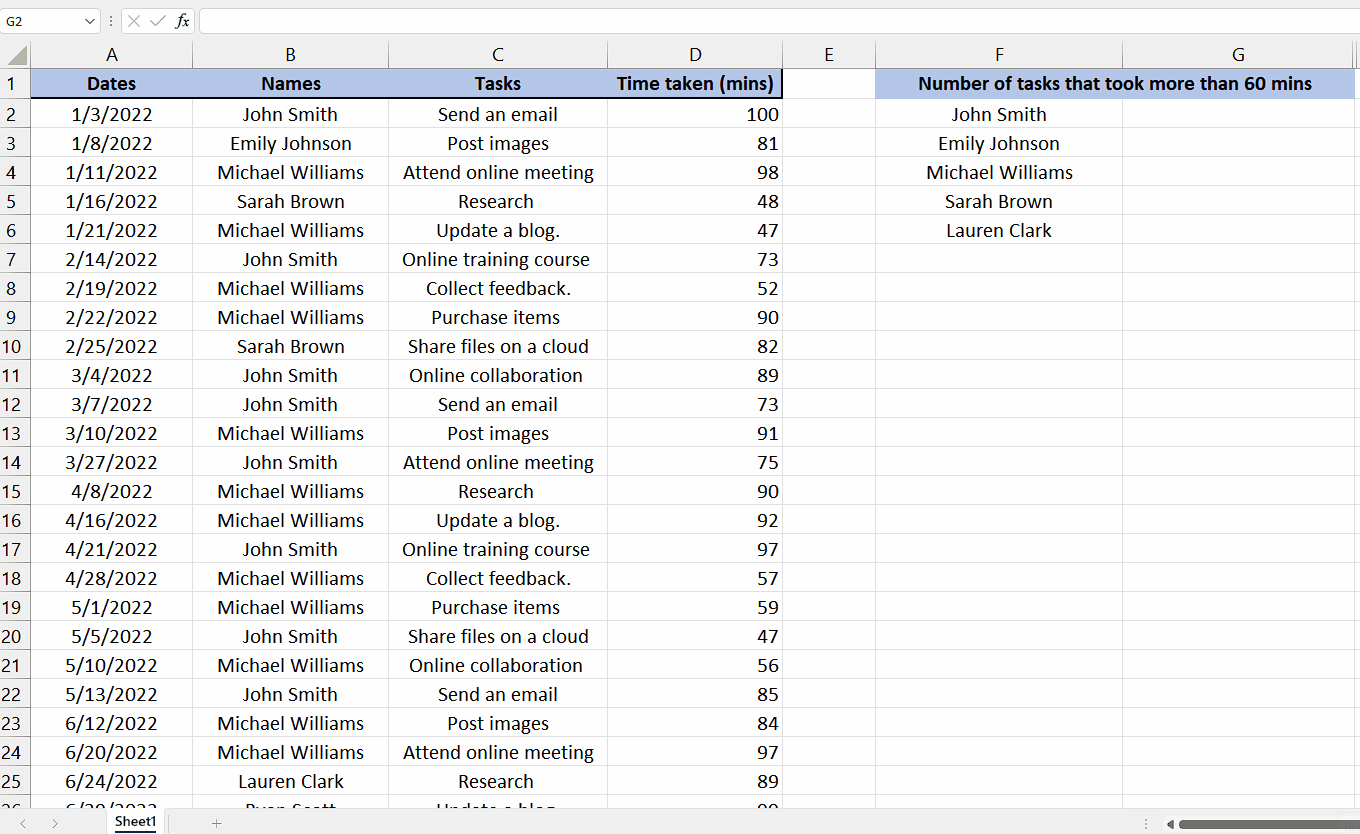The height and width of the screenshot is (834, 1360).
Task: Click the horizontal scroll left arrow
Action: coord(1170,824)
